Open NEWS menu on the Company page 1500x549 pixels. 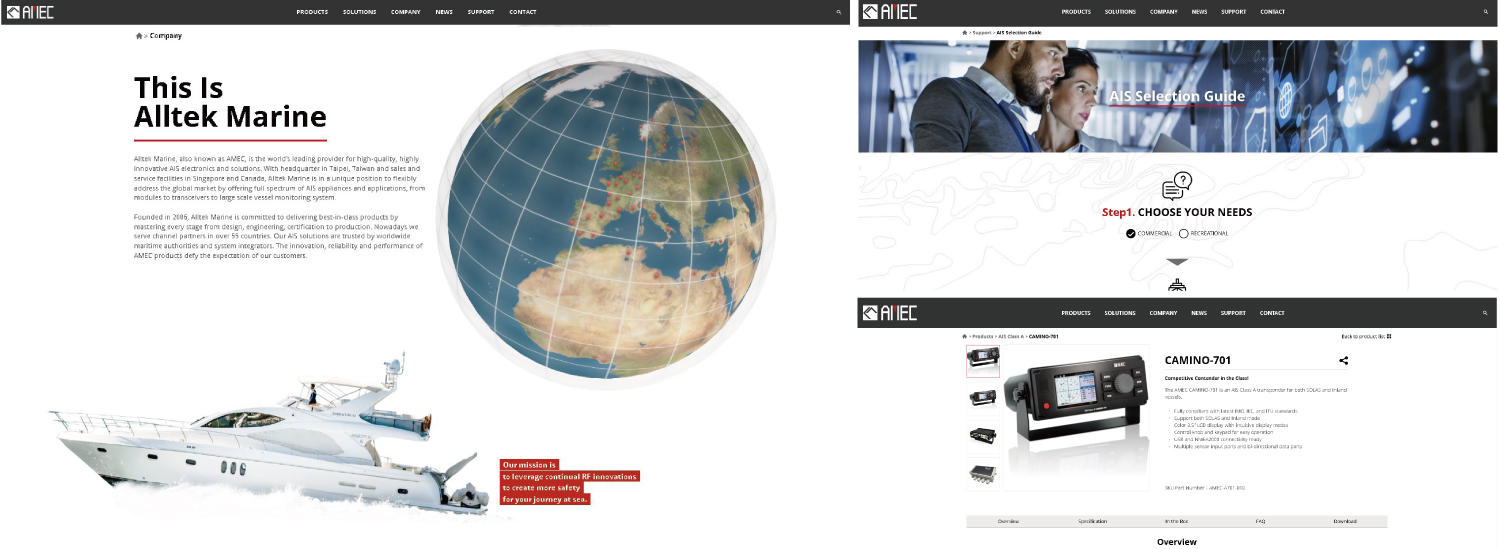click(444, 12)
